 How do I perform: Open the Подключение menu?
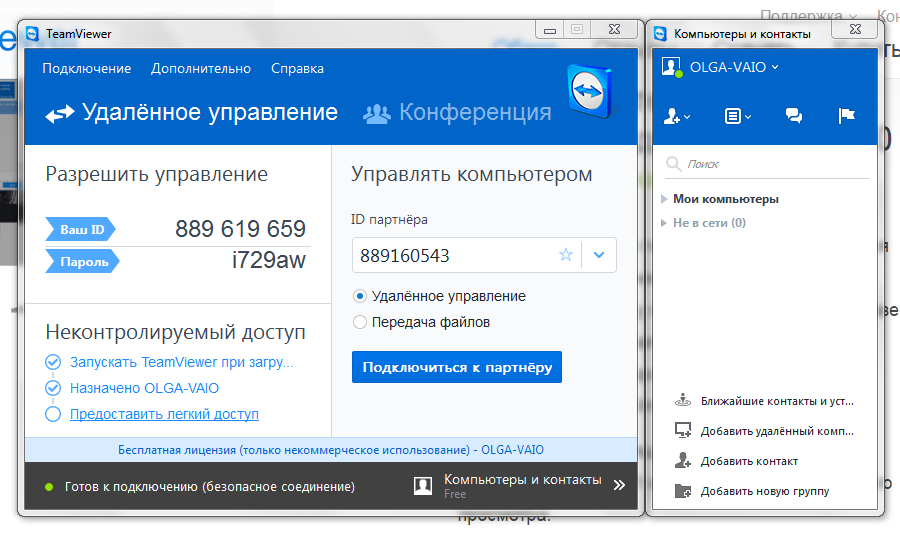(87, 68)
